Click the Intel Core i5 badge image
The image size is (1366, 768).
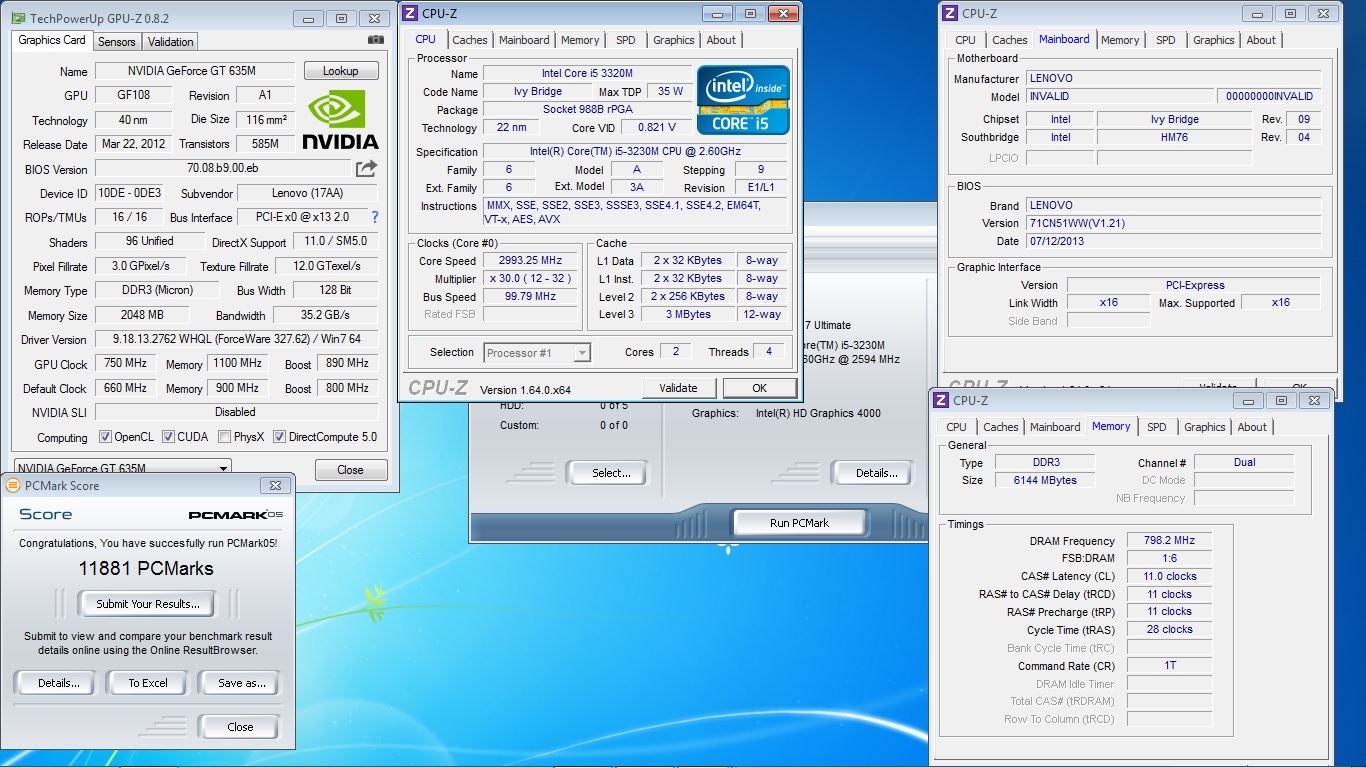[x=743, y=100]
